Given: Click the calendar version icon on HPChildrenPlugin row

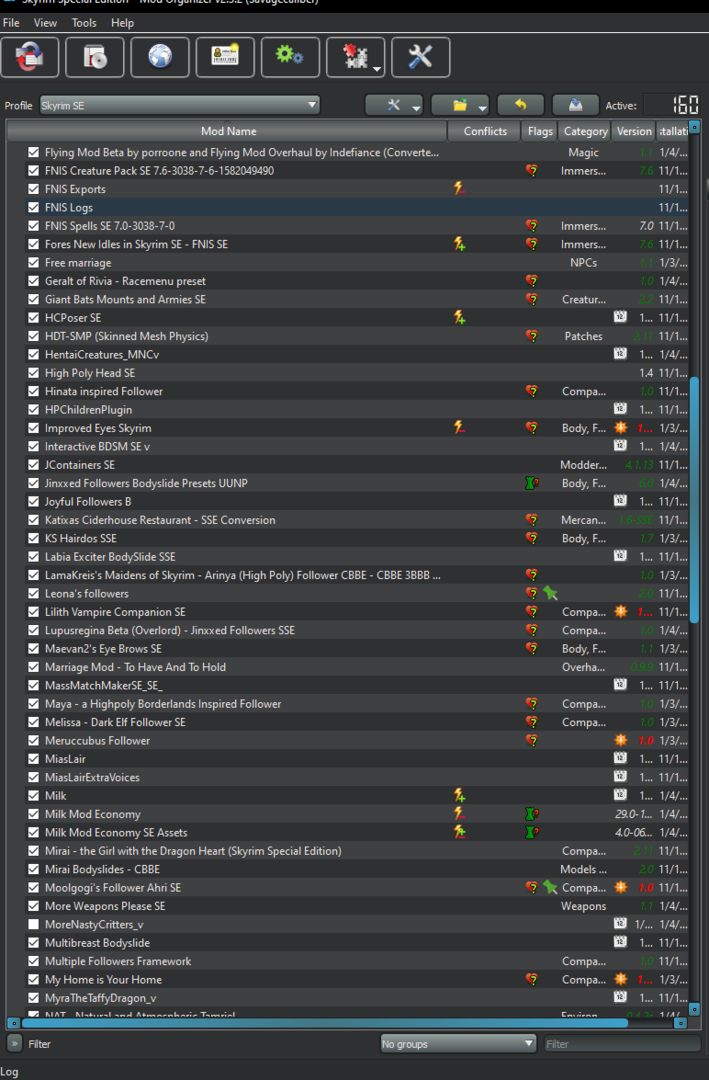Looking at the screenshot, I should [620, 409].
